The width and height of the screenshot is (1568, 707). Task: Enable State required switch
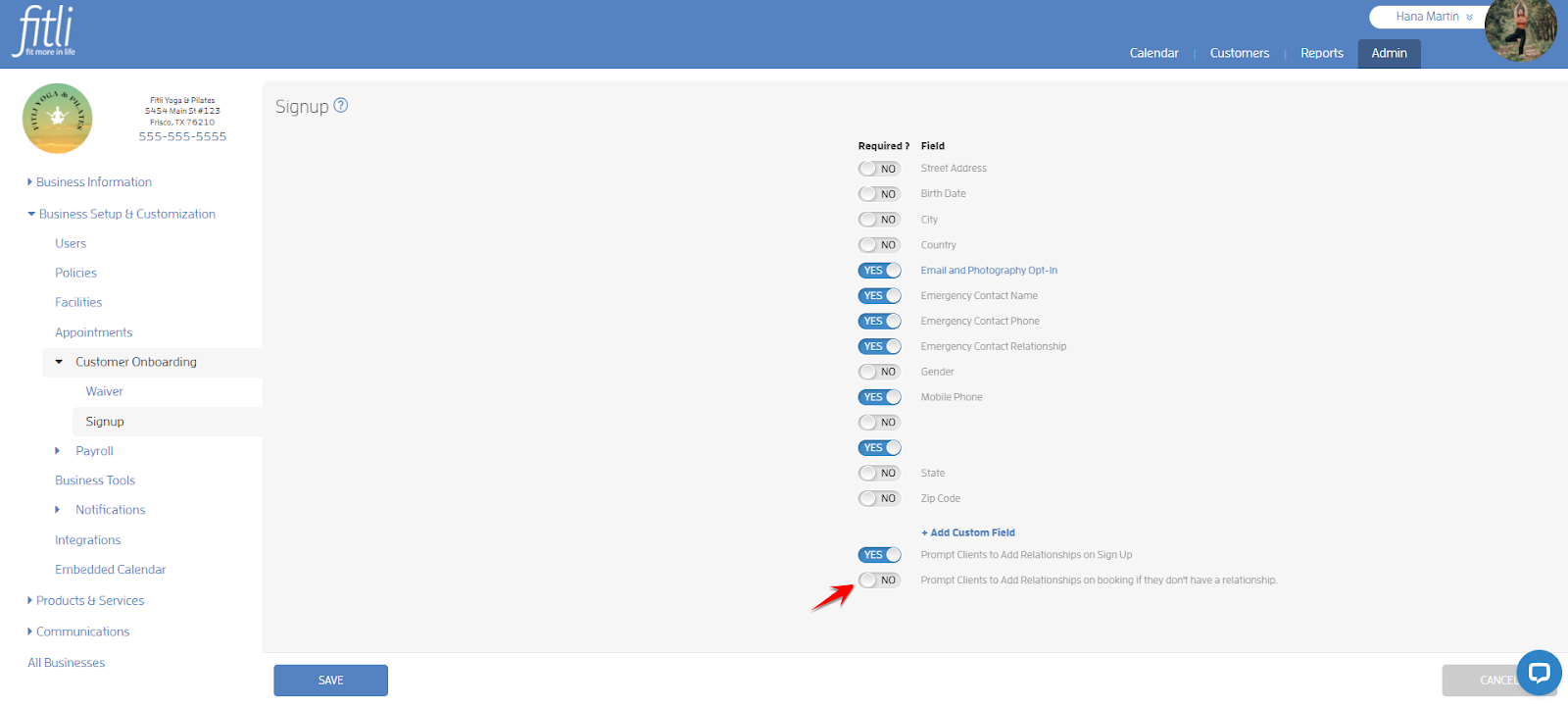point(879,473)
